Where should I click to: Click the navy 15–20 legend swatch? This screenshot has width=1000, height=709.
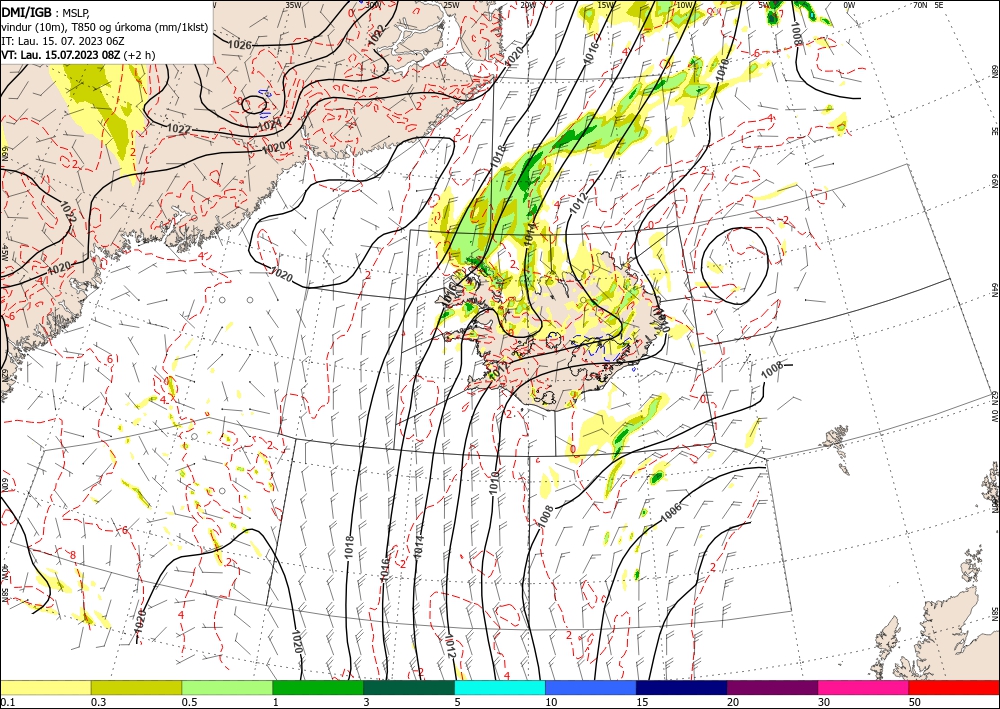(x=682, y=687)
